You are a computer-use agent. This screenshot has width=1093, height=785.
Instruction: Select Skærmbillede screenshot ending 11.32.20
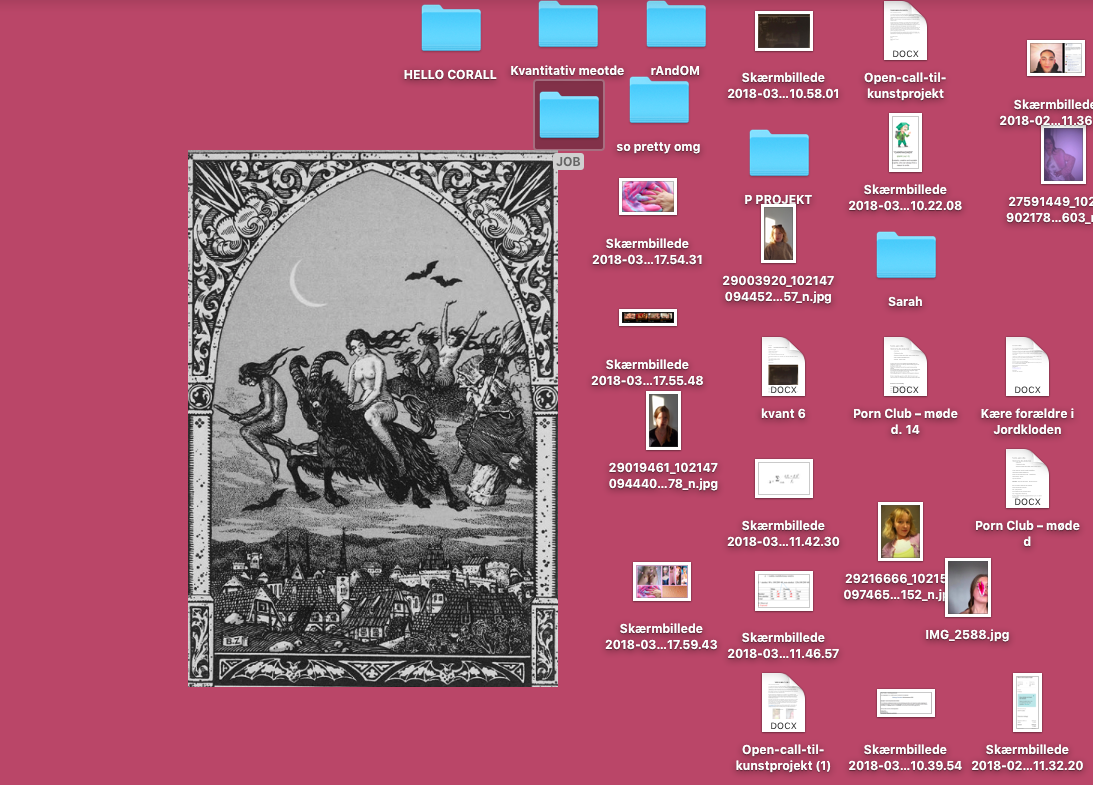1027,702
